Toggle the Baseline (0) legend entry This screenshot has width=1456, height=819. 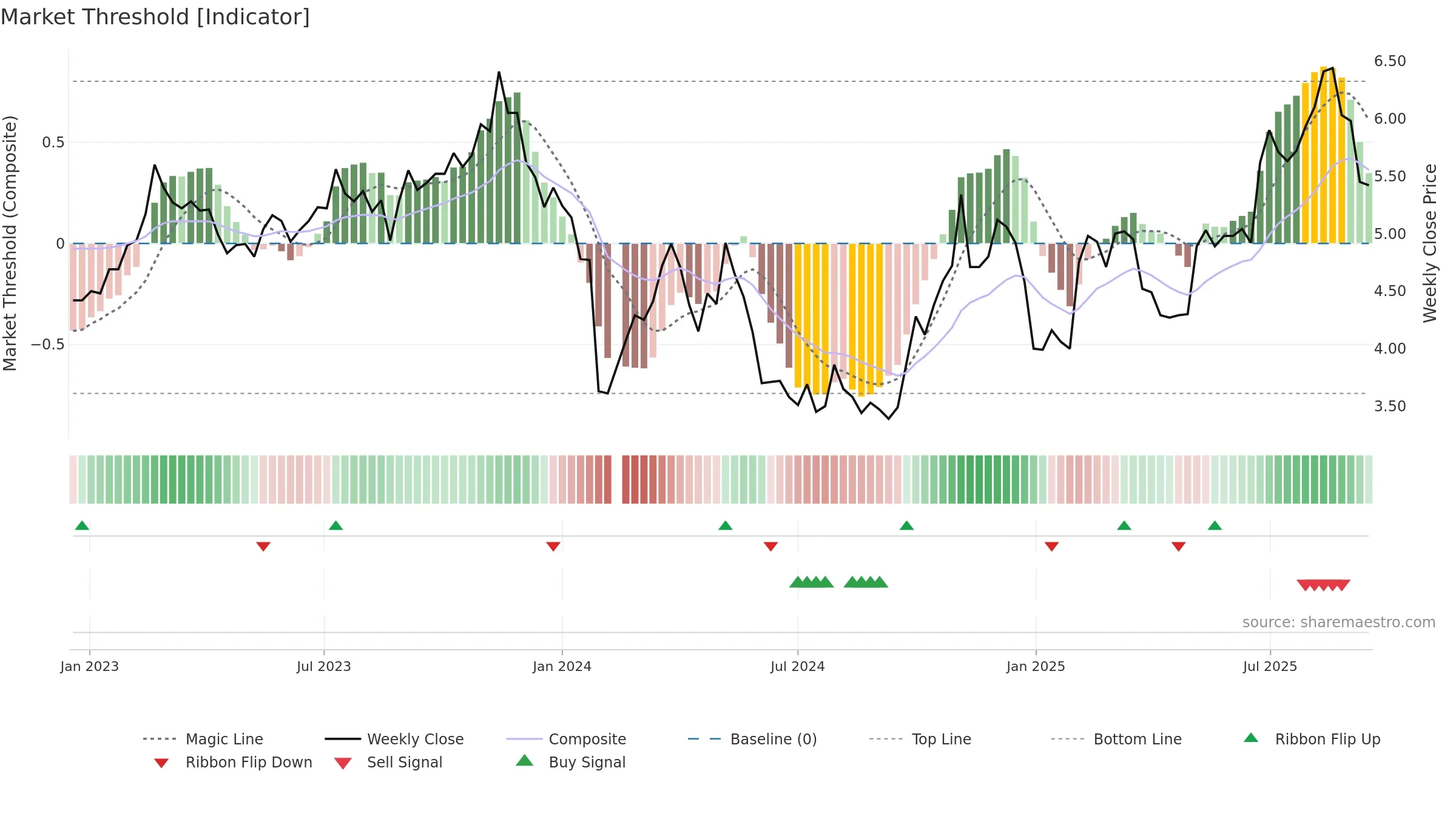(752, 739)
